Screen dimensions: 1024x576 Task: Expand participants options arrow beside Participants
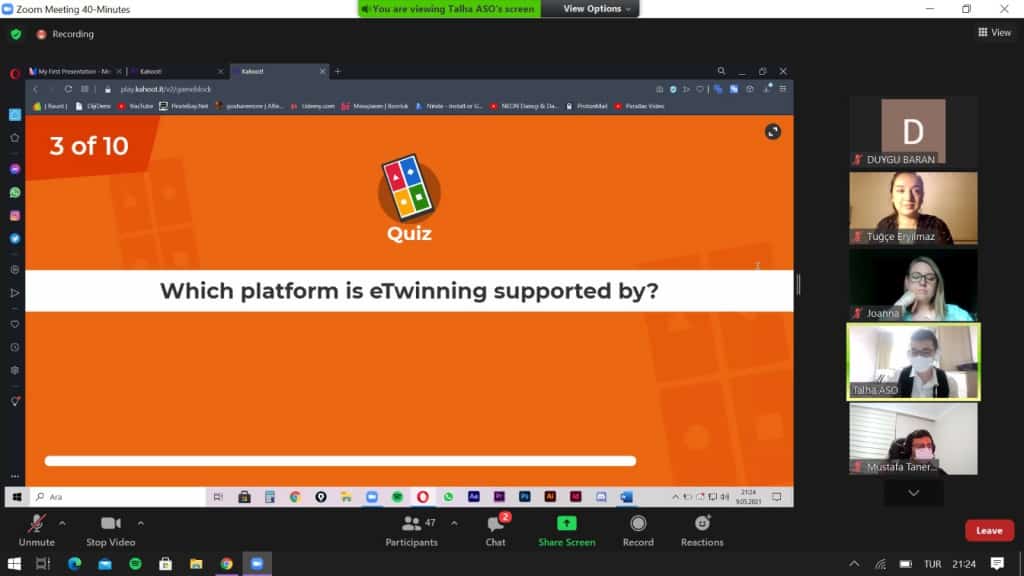tap(454, 523)
